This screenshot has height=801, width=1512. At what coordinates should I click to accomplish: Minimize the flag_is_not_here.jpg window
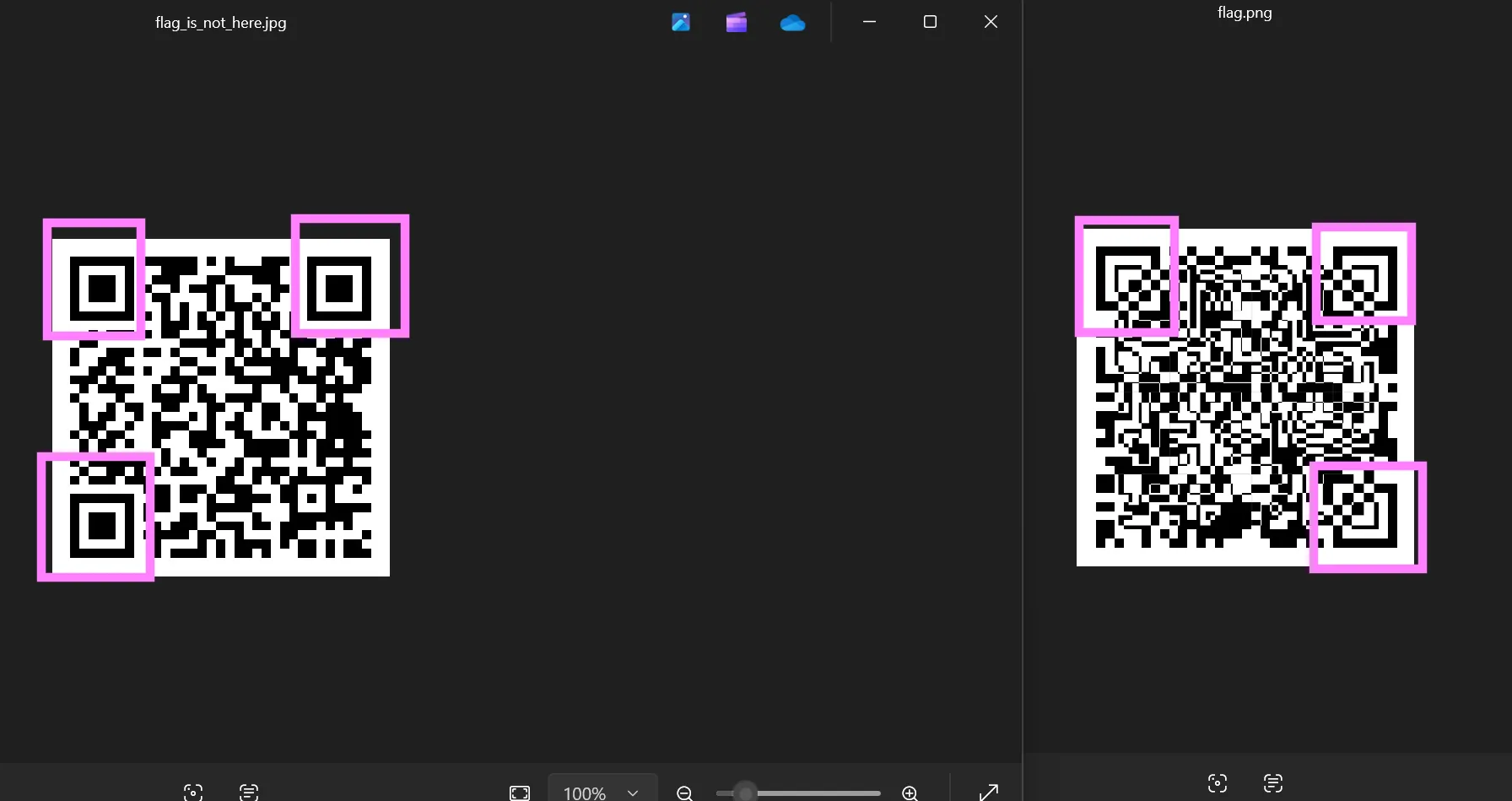[869, 22]
